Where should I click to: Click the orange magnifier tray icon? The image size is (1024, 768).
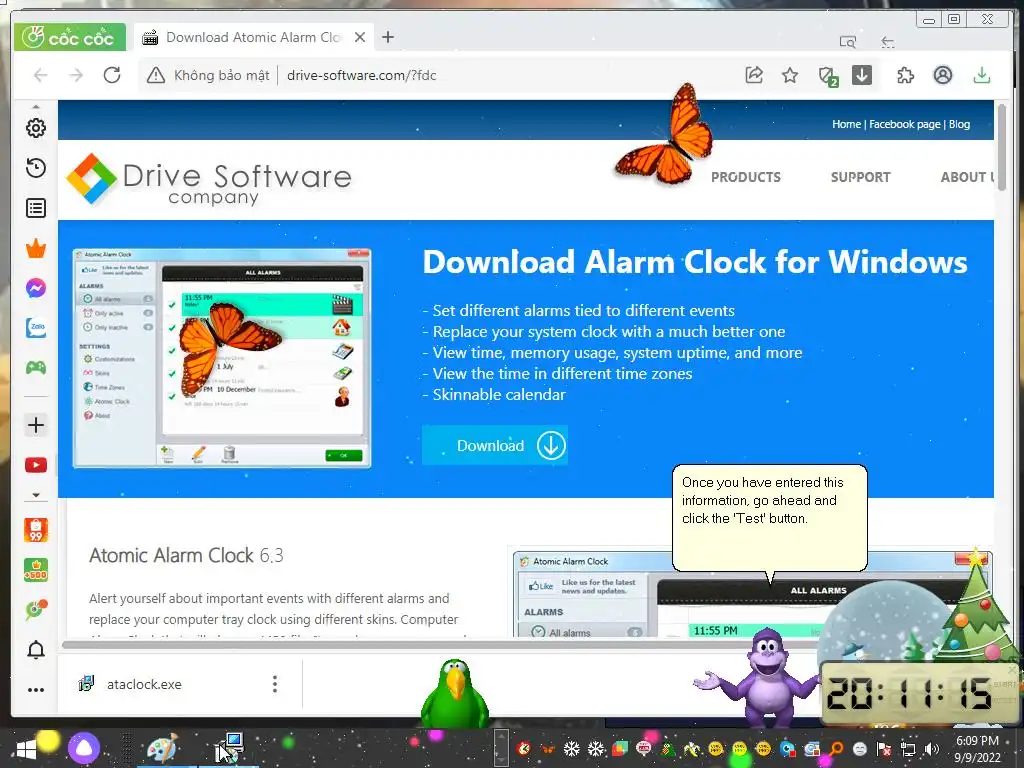(836, 749)
